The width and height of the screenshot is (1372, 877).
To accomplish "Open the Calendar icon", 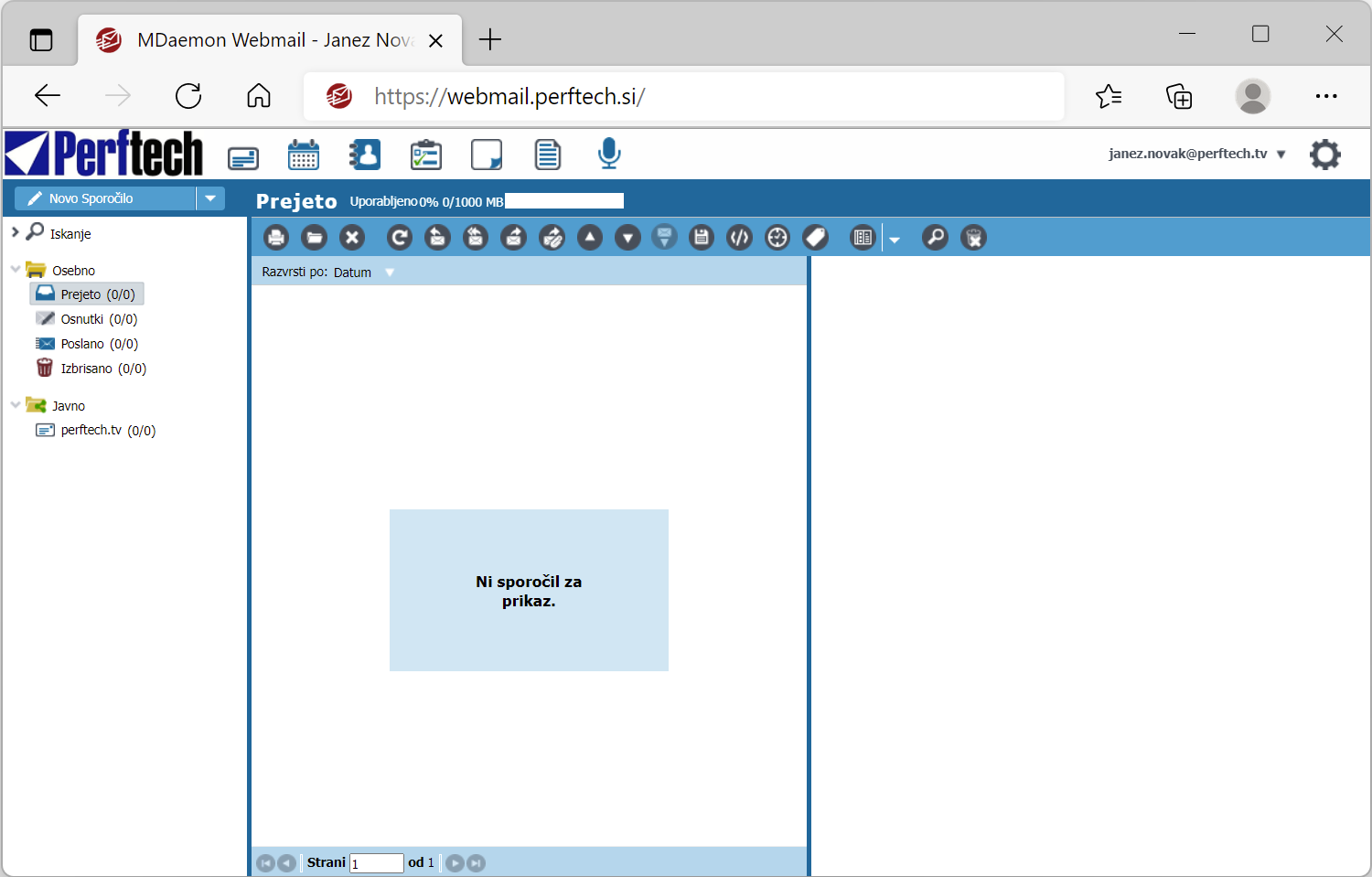I will click(304, 155).
